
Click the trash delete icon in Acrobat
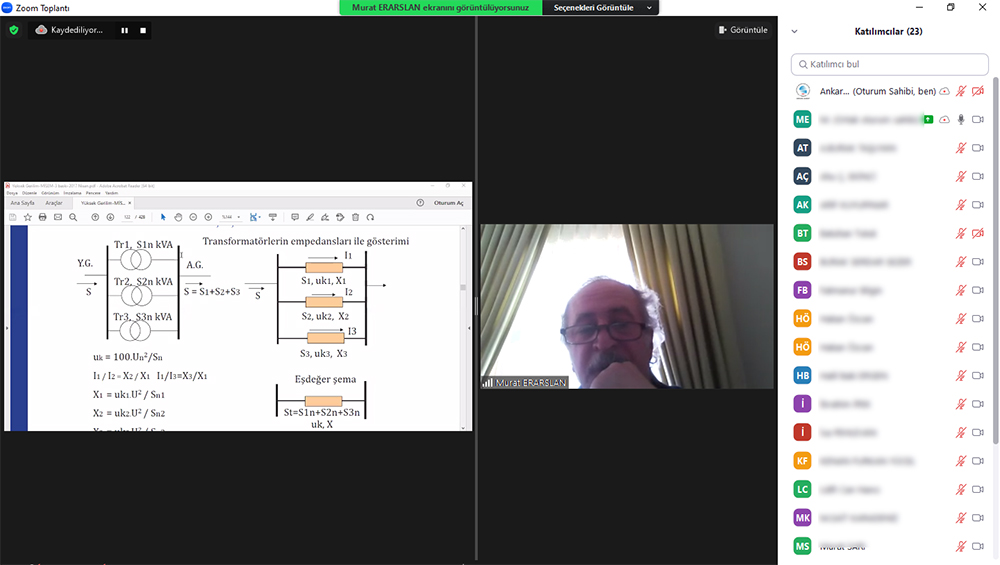click(x=356, y=217)
